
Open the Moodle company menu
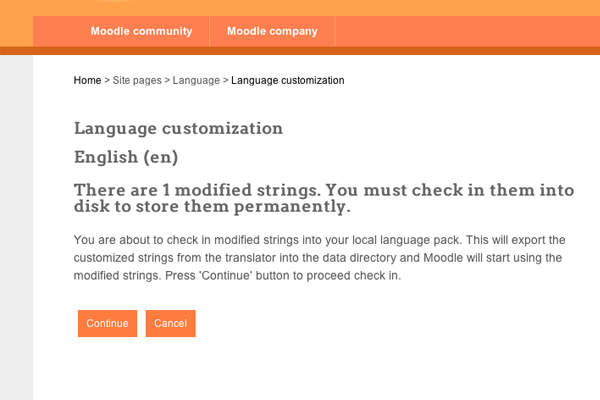click(272, 31)
